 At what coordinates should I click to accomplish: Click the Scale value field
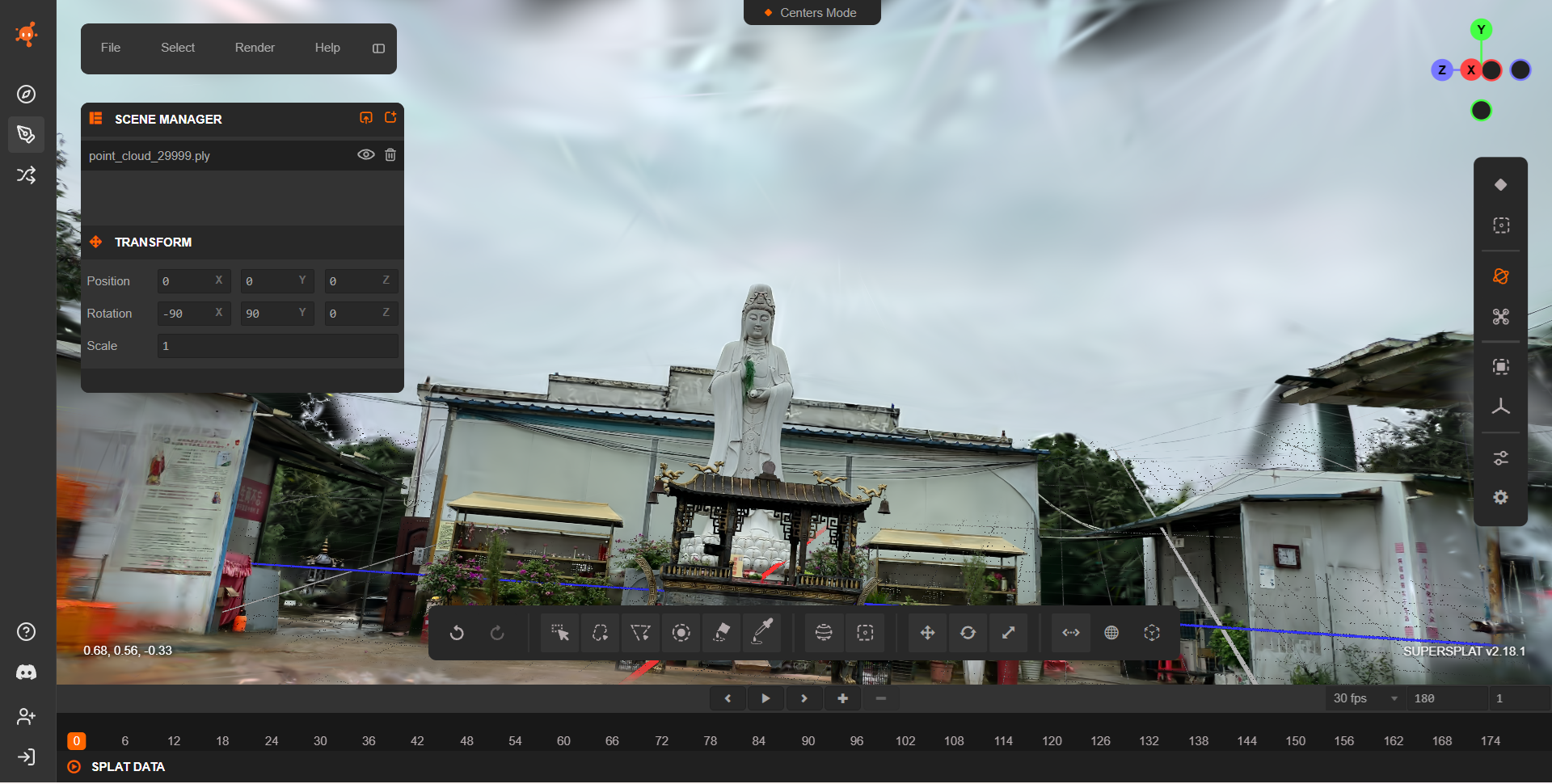coord(277,346)
